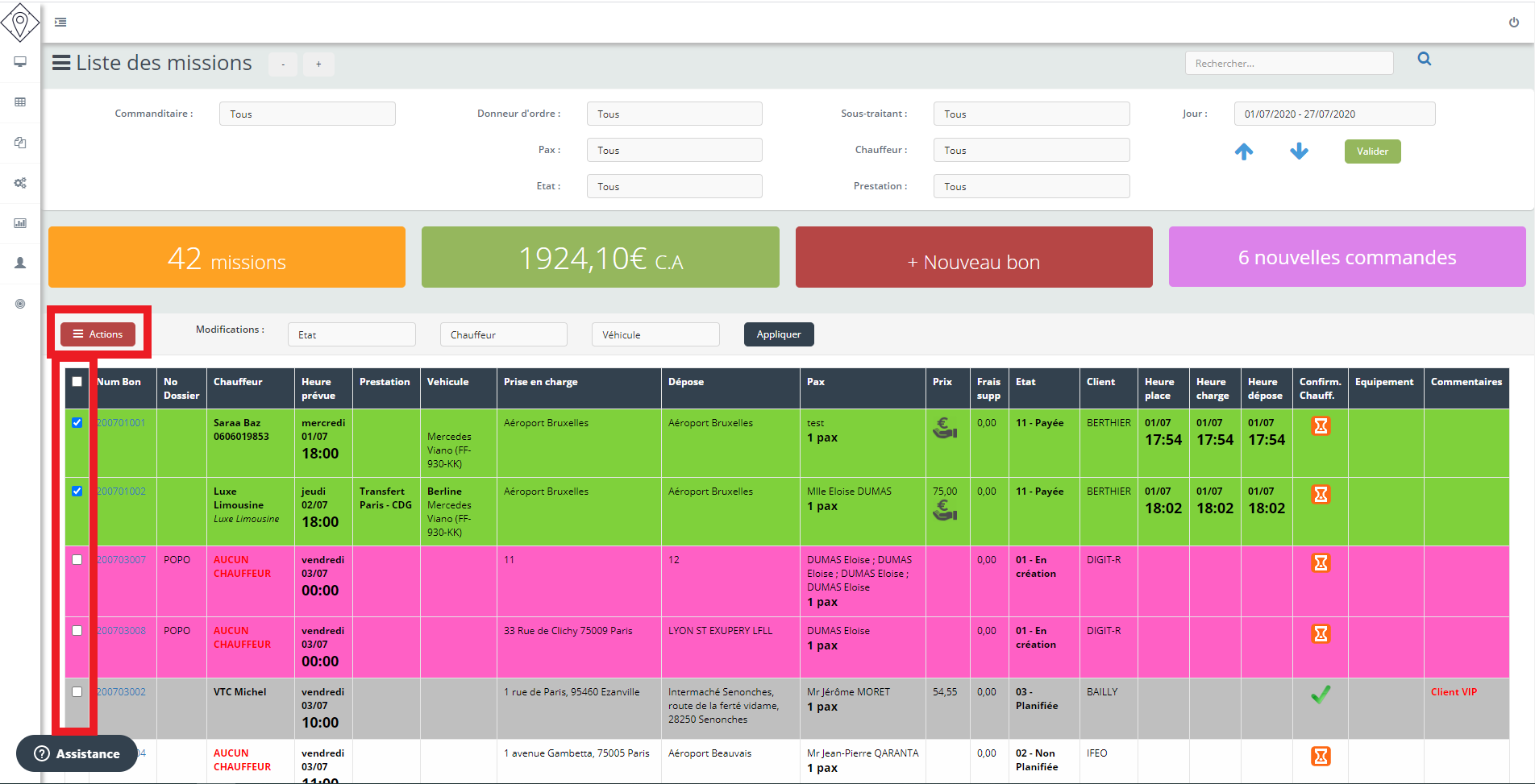Click the green Valider button
Screen dimensions: 1535x784
point(1372,151)
